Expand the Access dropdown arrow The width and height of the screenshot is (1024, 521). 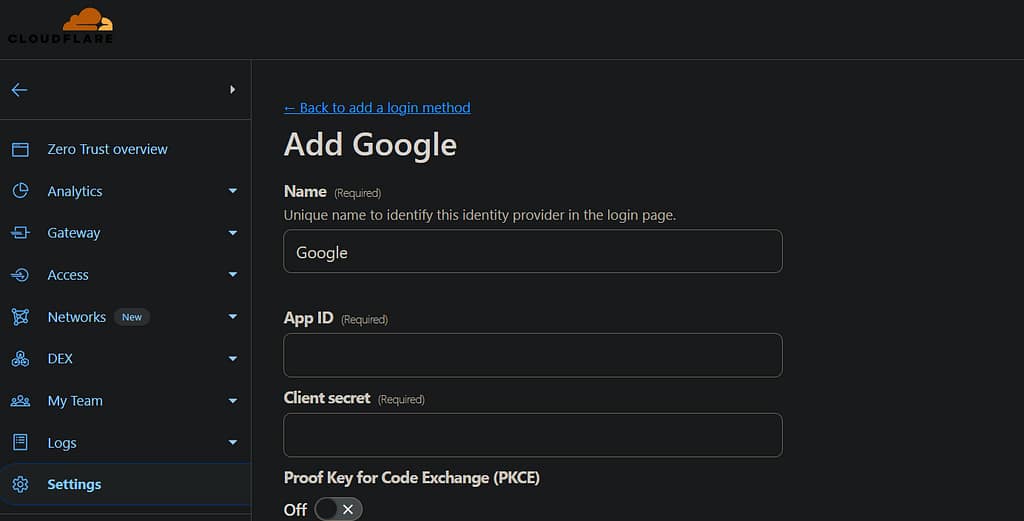(x=233, y=275)
